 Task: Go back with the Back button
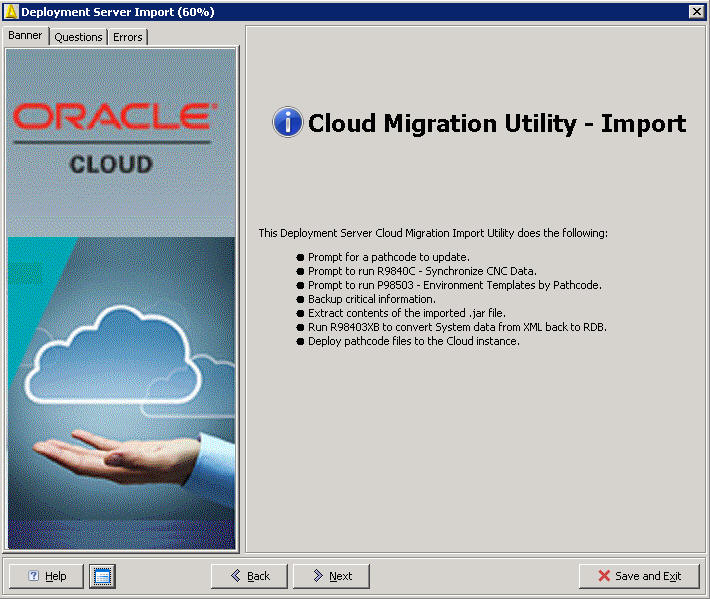point(249,576)
